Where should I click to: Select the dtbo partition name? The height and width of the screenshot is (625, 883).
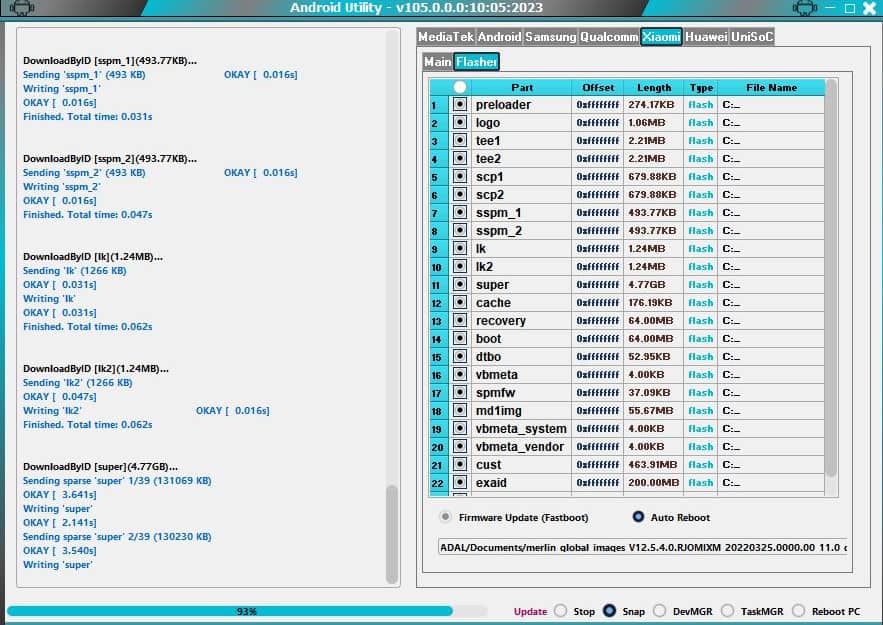pos(488,357)
